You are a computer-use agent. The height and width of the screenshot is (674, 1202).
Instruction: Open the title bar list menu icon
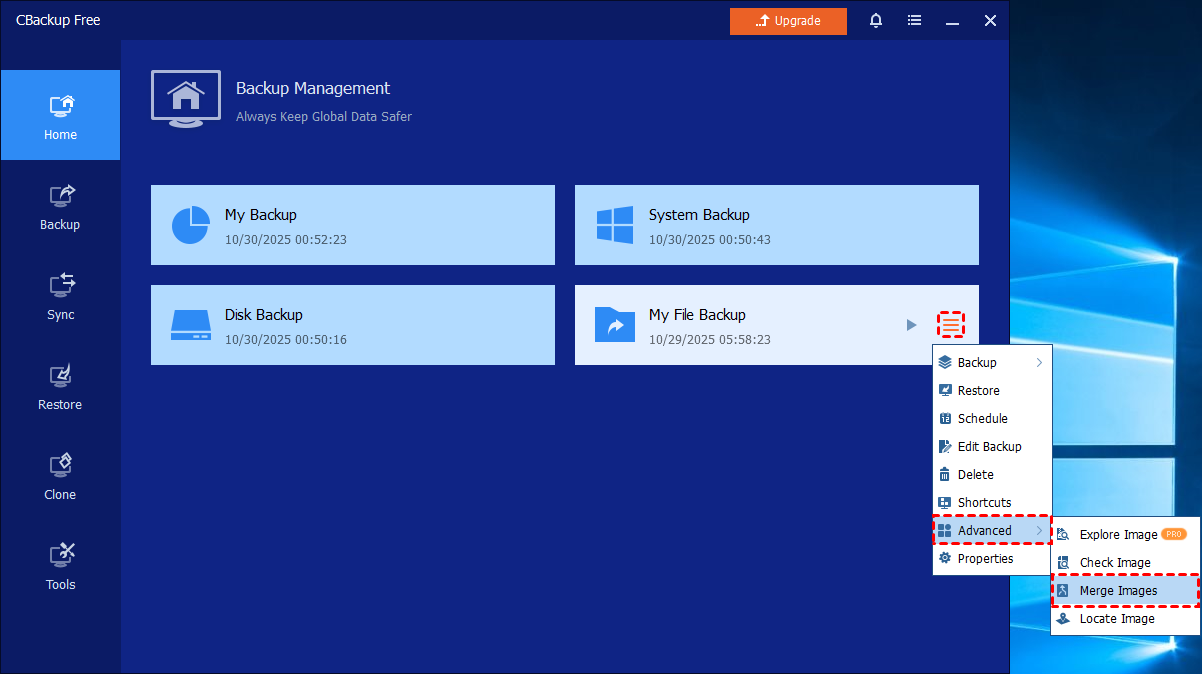coord(914,21)
